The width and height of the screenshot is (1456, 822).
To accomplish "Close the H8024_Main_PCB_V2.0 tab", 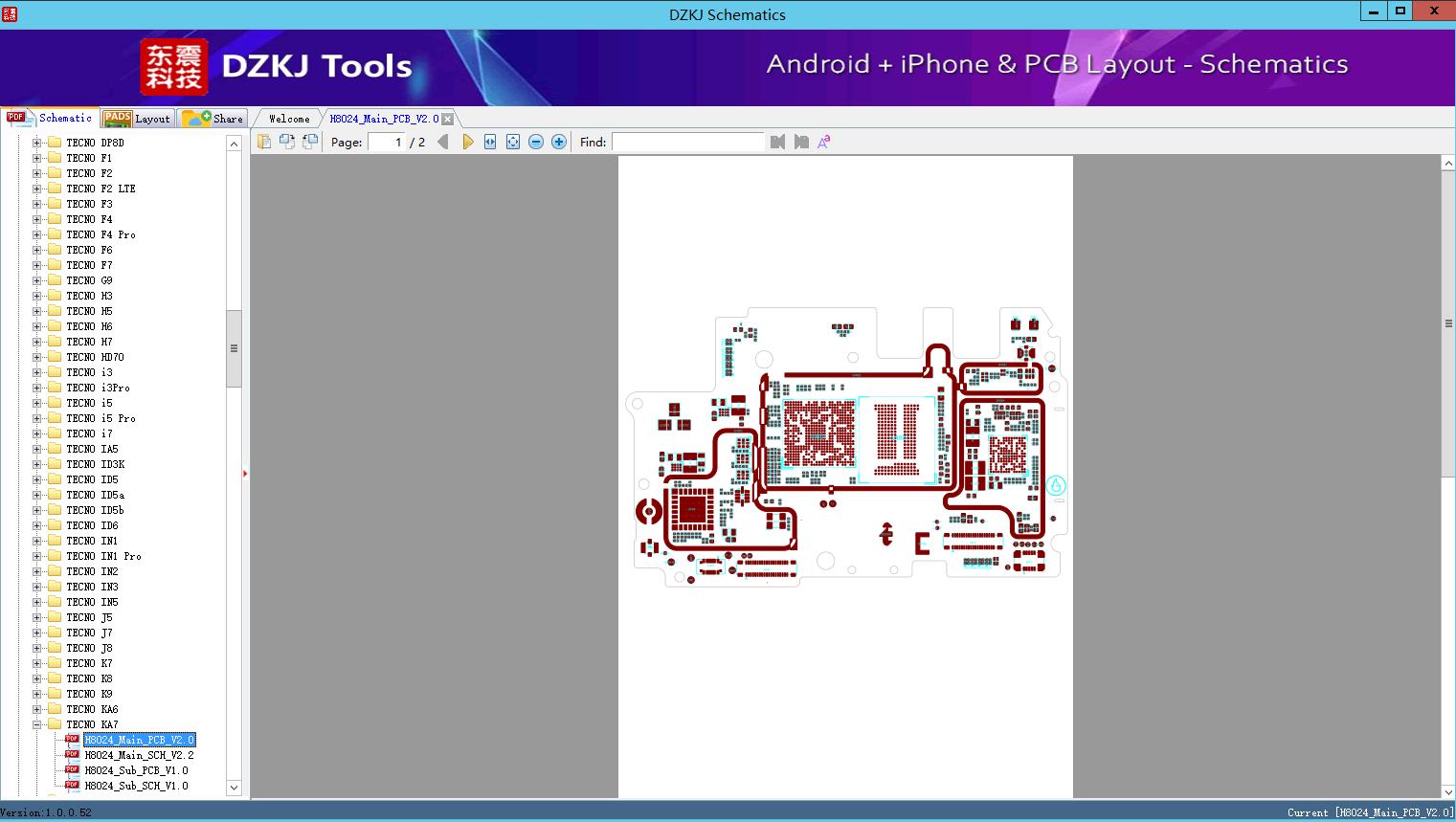I will [x=447, y=119].
